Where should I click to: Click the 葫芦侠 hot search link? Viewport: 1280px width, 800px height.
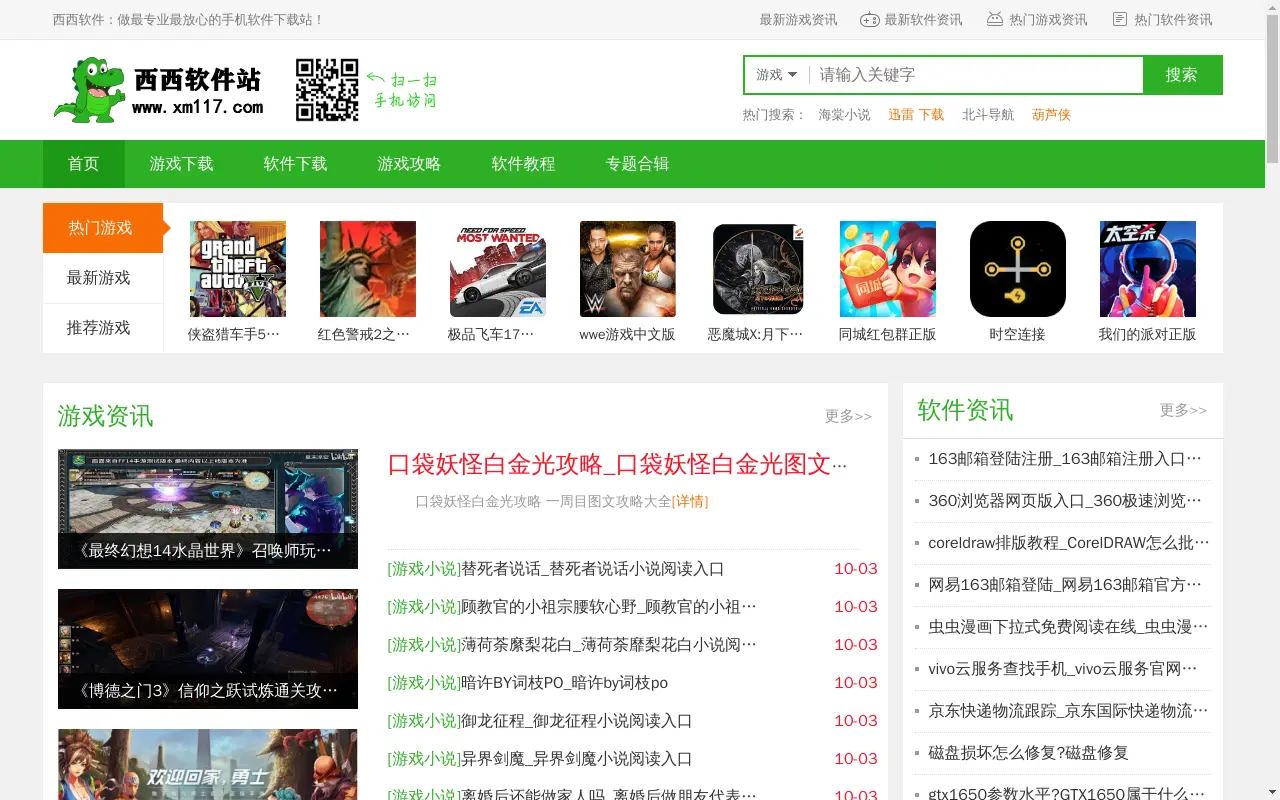click(x=1052, y=115)
